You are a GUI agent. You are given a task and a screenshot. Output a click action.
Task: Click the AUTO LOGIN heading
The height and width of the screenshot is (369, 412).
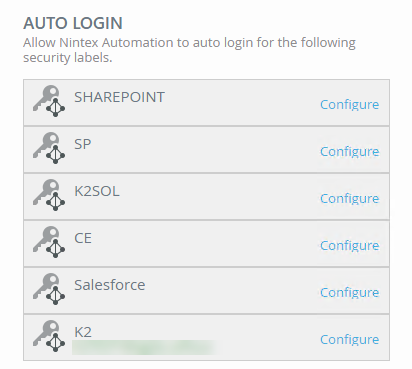(73, 23)
